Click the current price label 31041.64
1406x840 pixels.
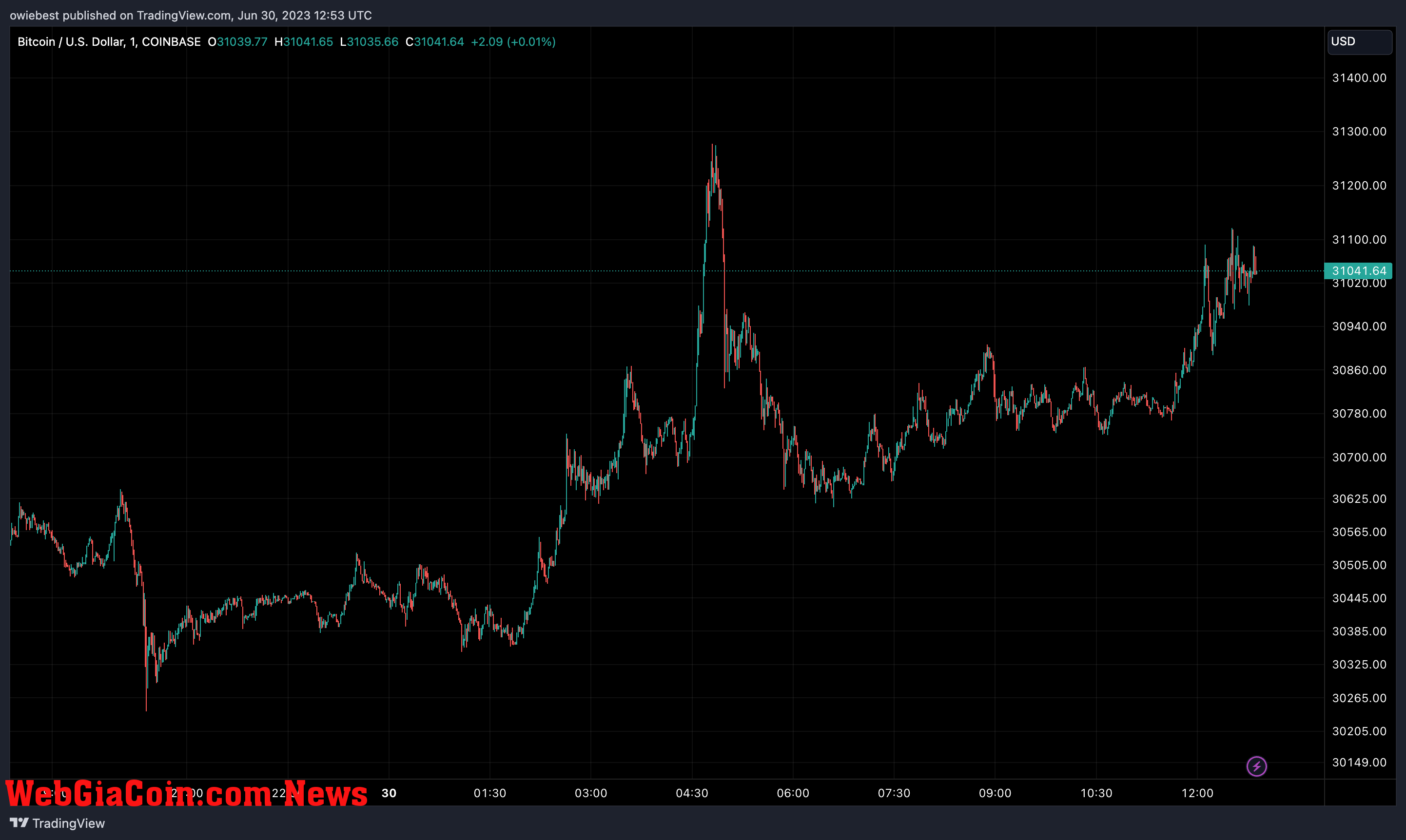pyautogui.click(x=1358, y=270)
